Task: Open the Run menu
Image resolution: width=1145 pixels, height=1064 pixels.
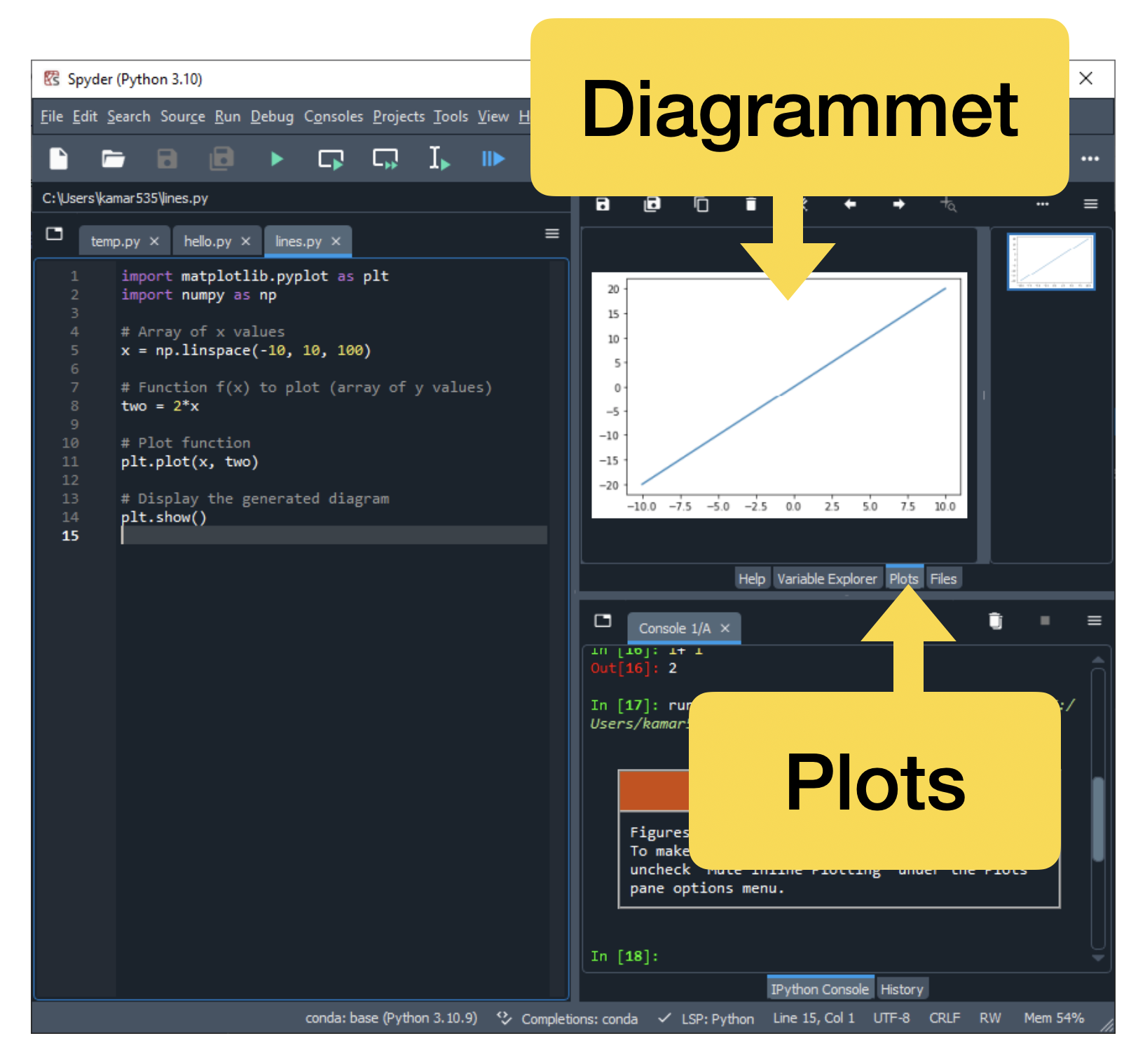Action: pyautogui.click(x=227, y=116)
